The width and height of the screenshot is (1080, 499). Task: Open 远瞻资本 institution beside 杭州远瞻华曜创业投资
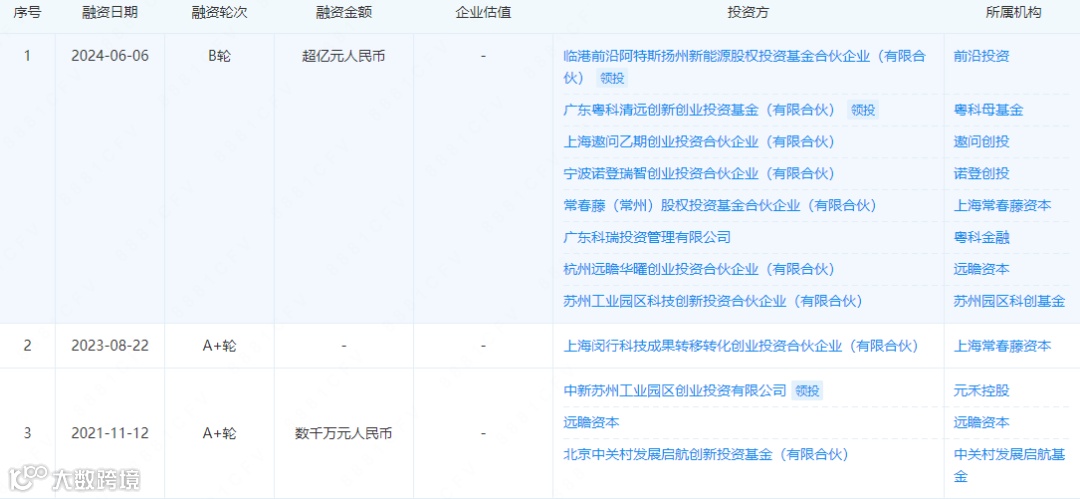coord(982,269)
